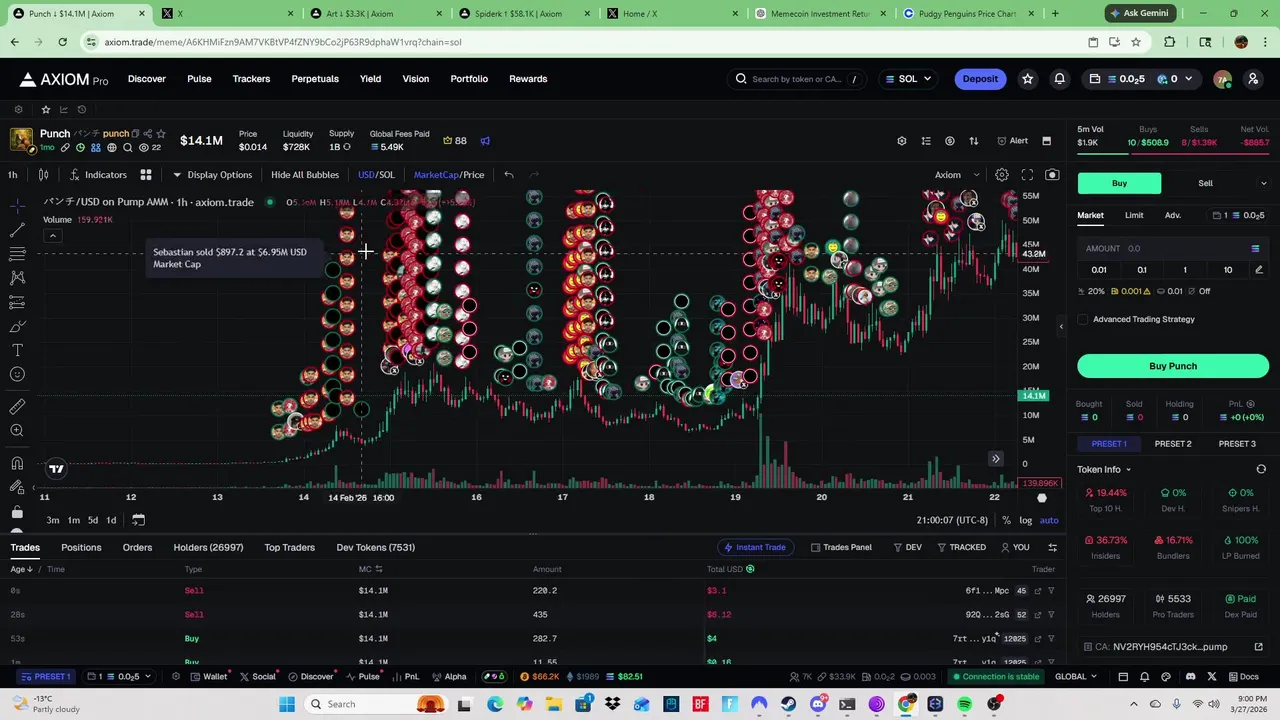Toggle the auto scale on chart

click(x=1049, y=520)
